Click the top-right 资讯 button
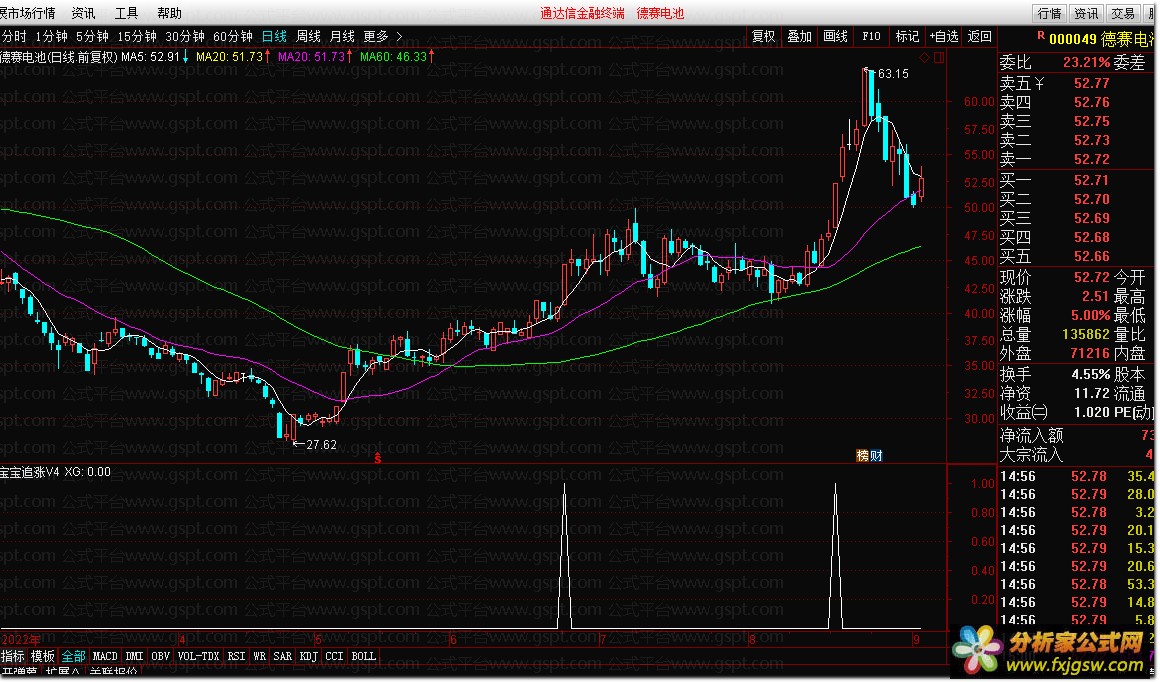This screenshot has height=682, width=1160. coord(1087,13)
